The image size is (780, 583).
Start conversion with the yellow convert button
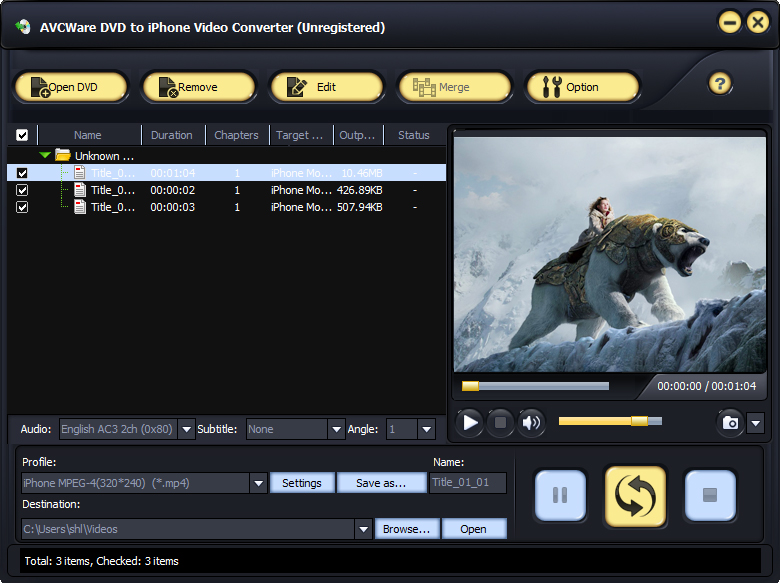click(635, 496)
